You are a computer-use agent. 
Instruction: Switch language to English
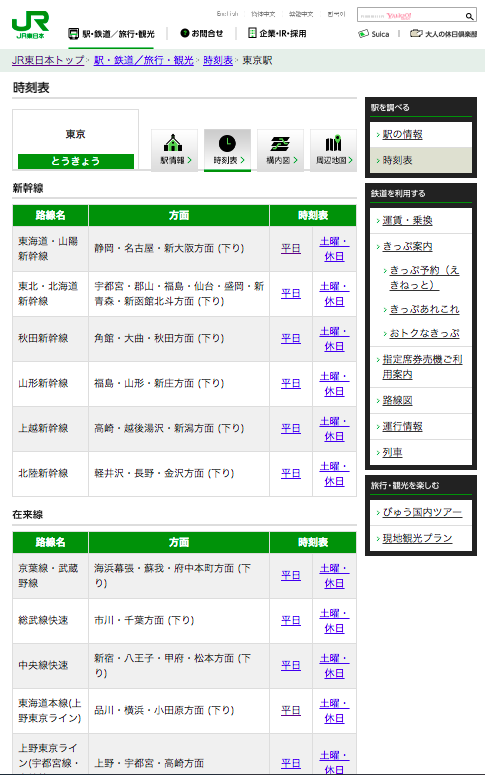pyautogui.click(x=227, y=14)
